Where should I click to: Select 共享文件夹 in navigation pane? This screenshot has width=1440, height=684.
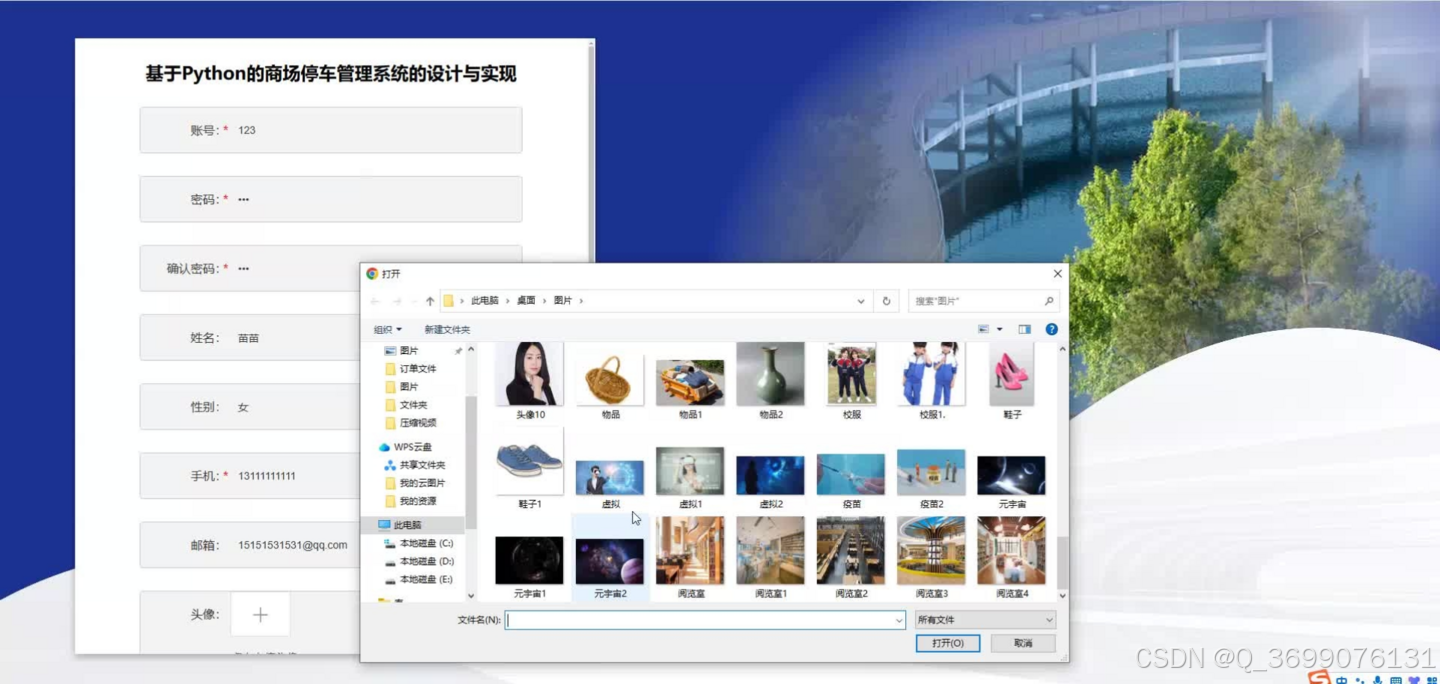point(421,465)
